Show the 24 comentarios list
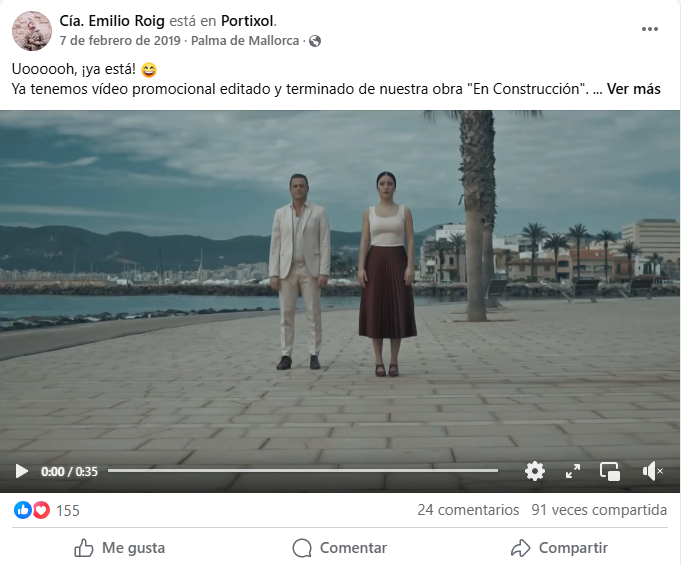Screen dimensions: 681x565 tap(468, 510)
